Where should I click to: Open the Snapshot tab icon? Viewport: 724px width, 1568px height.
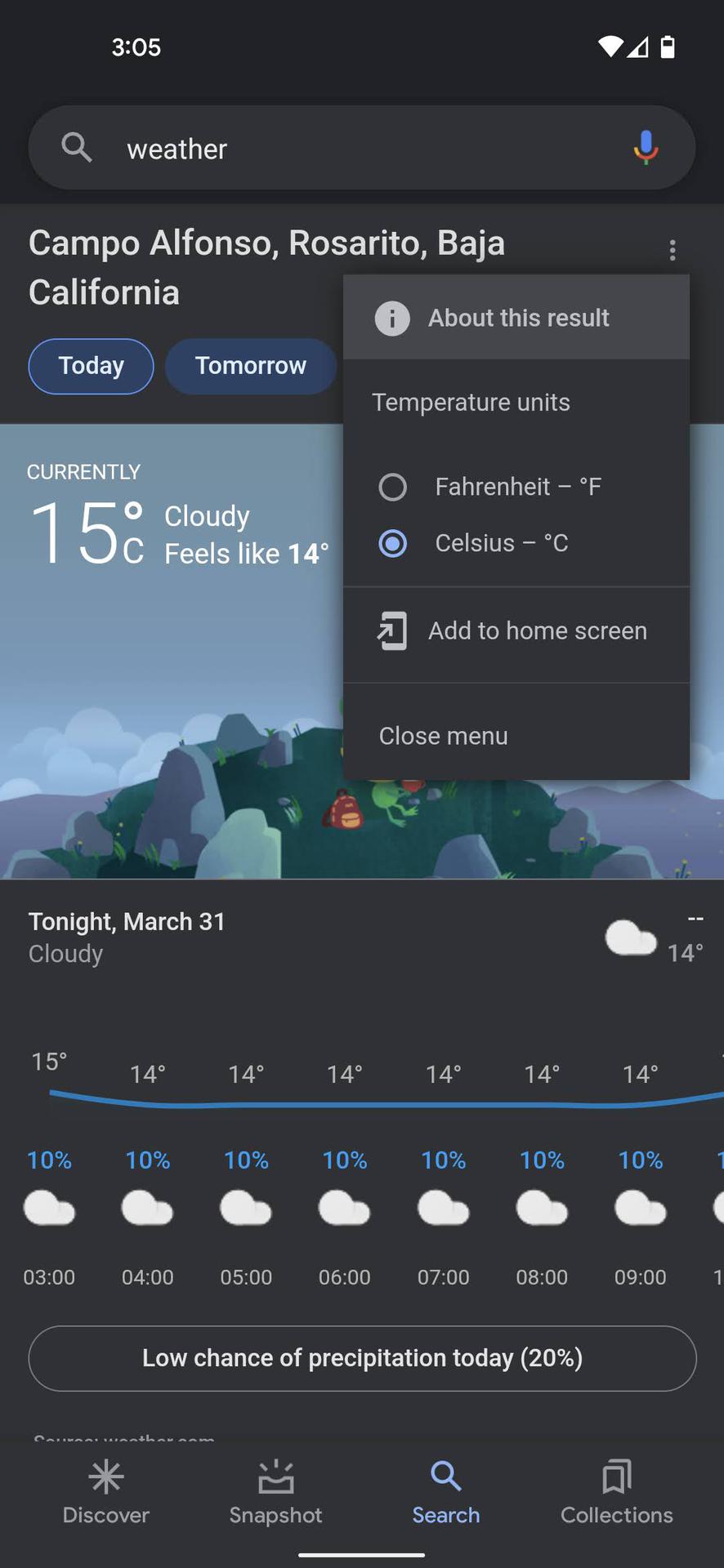(x=275, y=1477)
